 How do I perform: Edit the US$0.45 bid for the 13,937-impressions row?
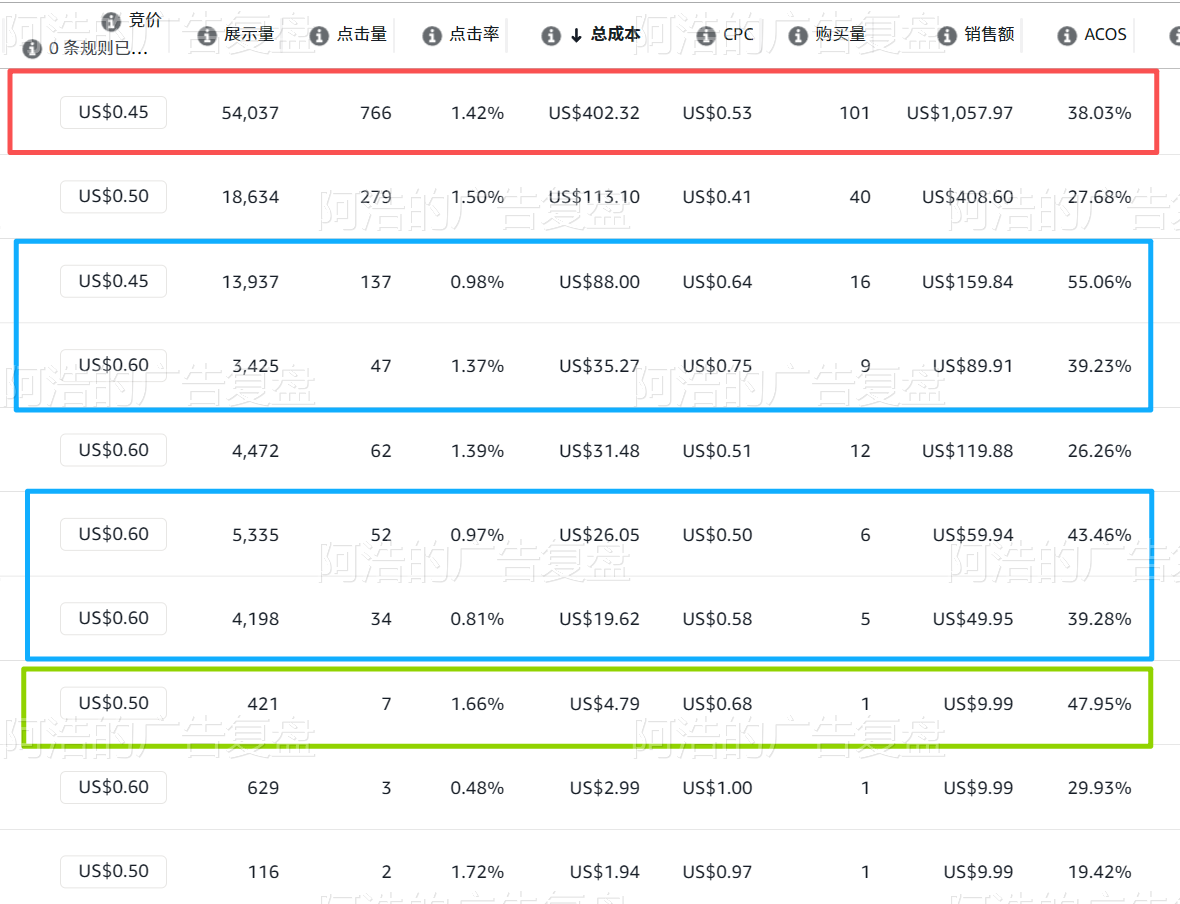(x=114, y=282)
